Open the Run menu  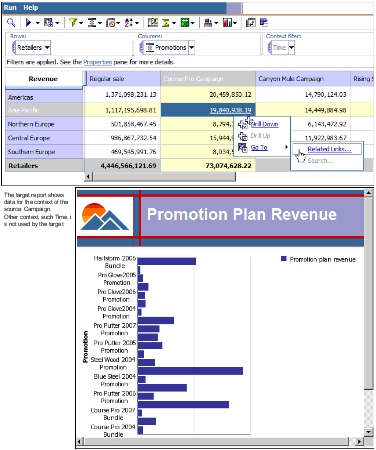(x=10, y=7)
